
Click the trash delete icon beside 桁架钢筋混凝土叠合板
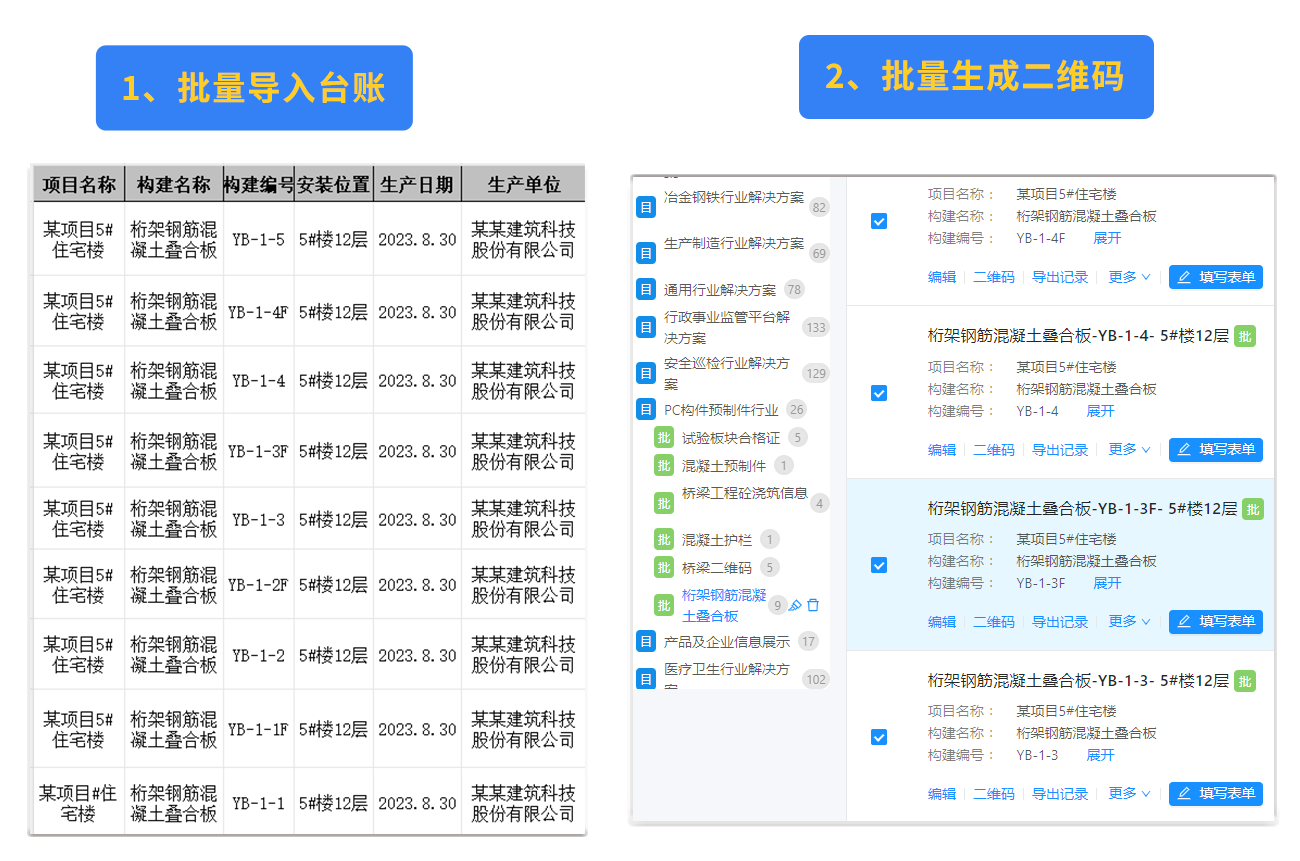[x=814, y=605]
